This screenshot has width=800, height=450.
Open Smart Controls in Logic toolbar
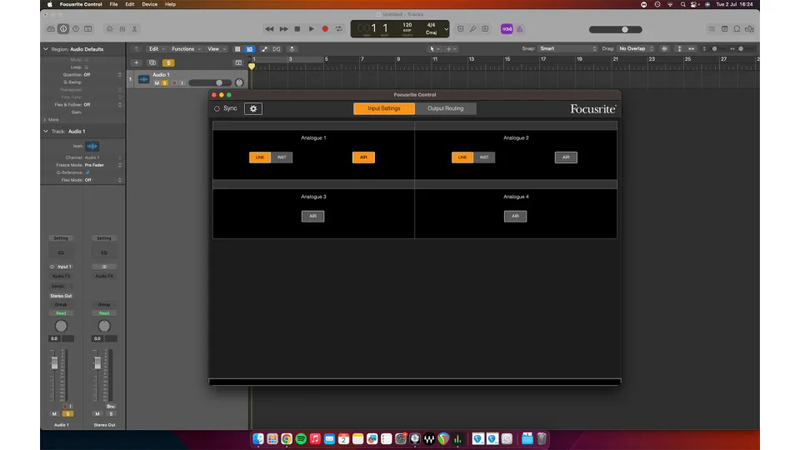[110, 29]
